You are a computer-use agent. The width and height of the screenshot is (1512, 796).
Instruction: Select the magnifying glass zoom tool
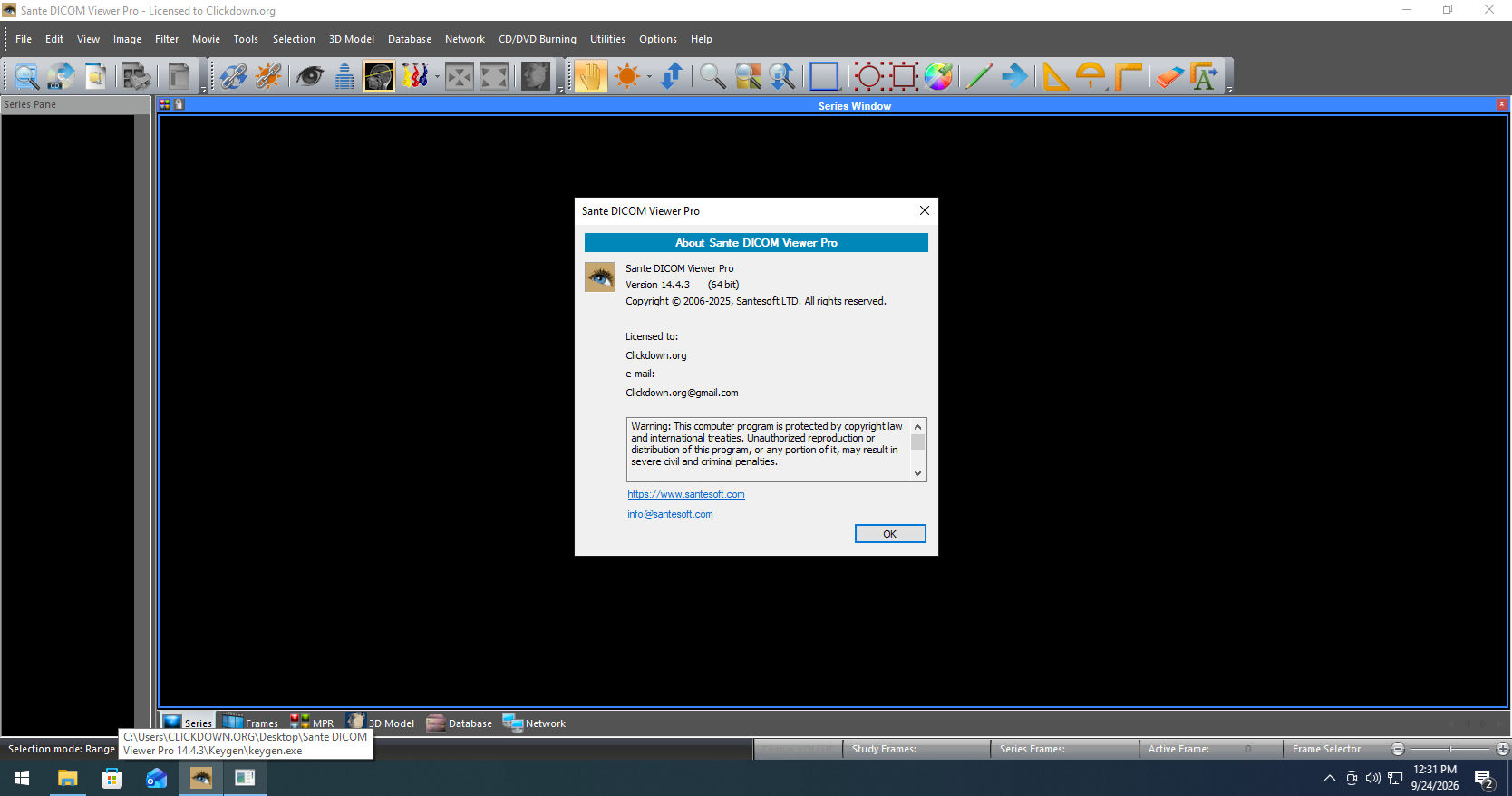click(712, 76)
